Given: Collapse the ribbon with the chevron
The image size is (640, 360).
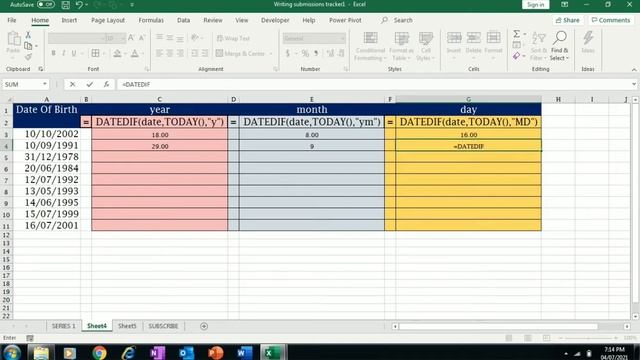Looking at the screenshot, I should click(x=634, y=70).
